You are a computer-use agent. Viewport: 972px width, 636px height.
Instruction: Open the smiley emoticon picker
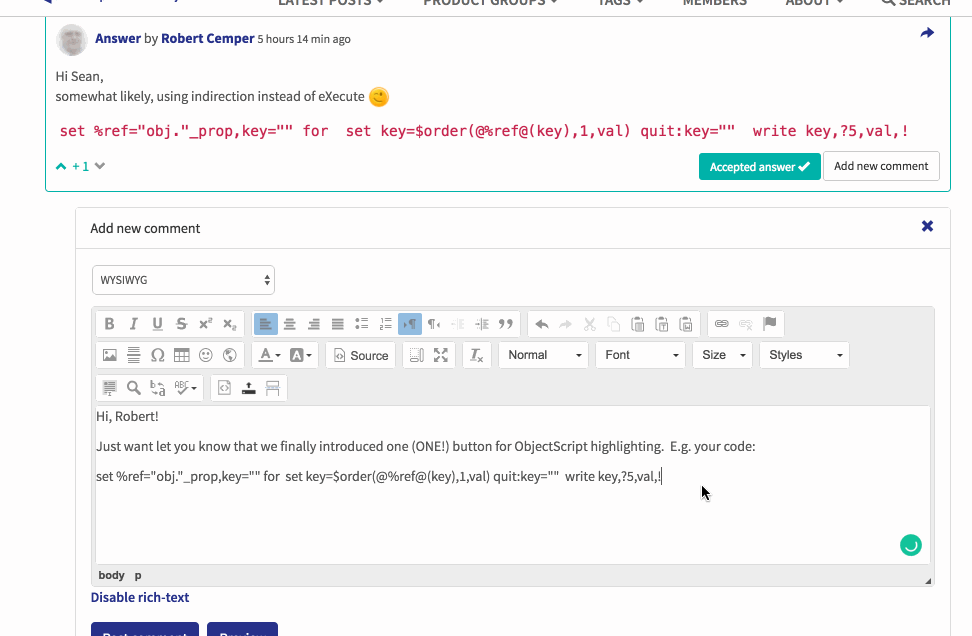pyautogui.click(x=206, y=355)
